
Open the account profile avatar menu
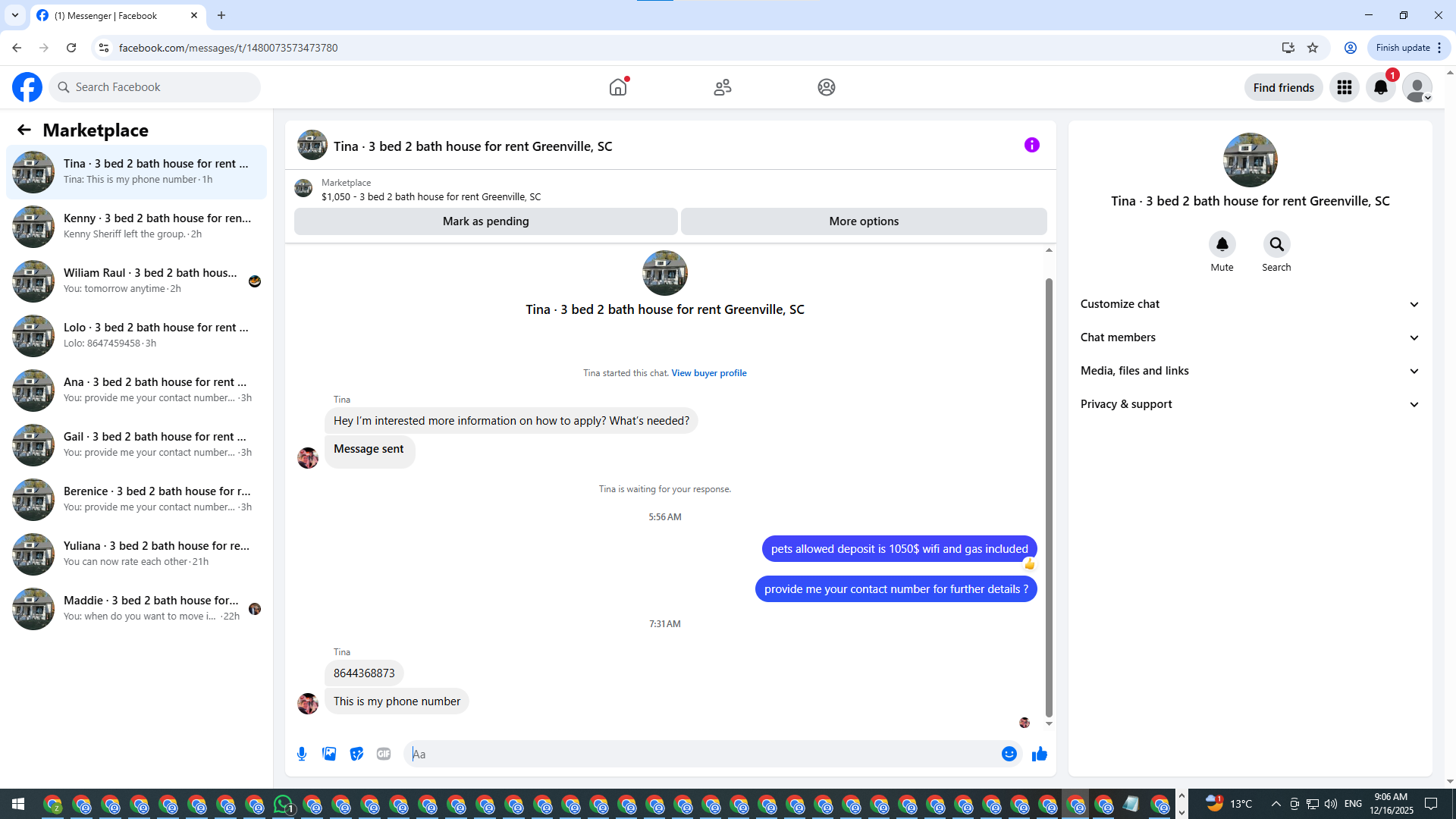pos(1417,87)
